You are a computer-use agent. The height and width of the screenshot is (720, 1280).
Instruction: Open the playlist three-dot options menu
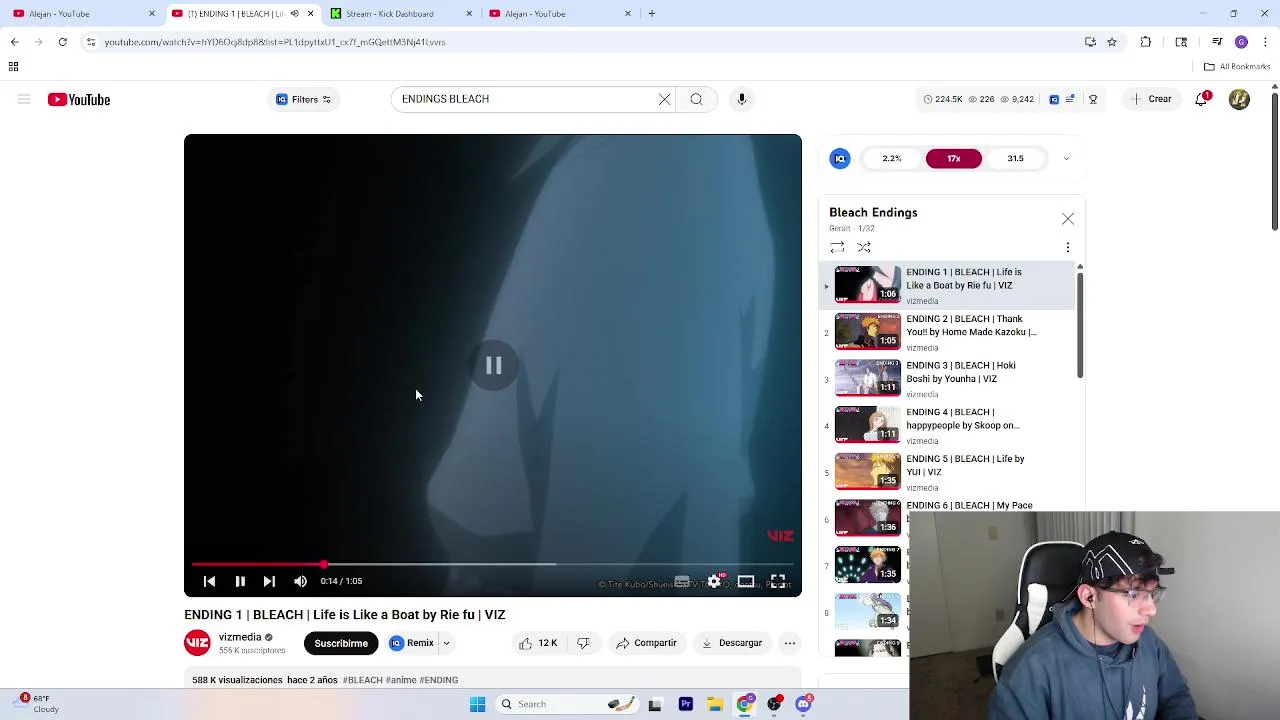pyautogui.click(x=1068, y=247)
